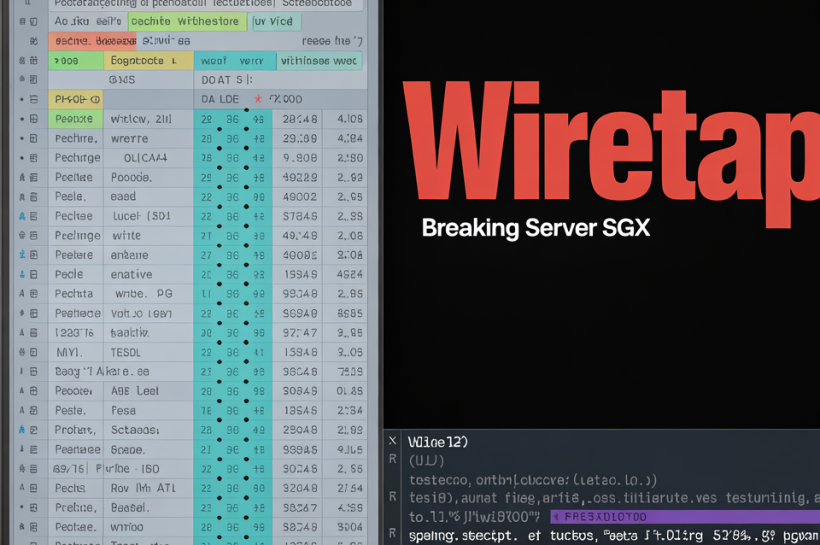Click the square row icon beside Peele.
This screenshot has height=545, width=820.
coord(33,197)
